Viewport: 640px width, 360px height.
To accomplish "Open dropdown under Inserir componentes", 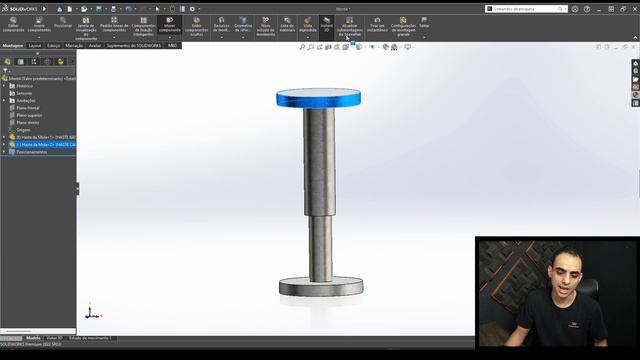I will point(39,38).
